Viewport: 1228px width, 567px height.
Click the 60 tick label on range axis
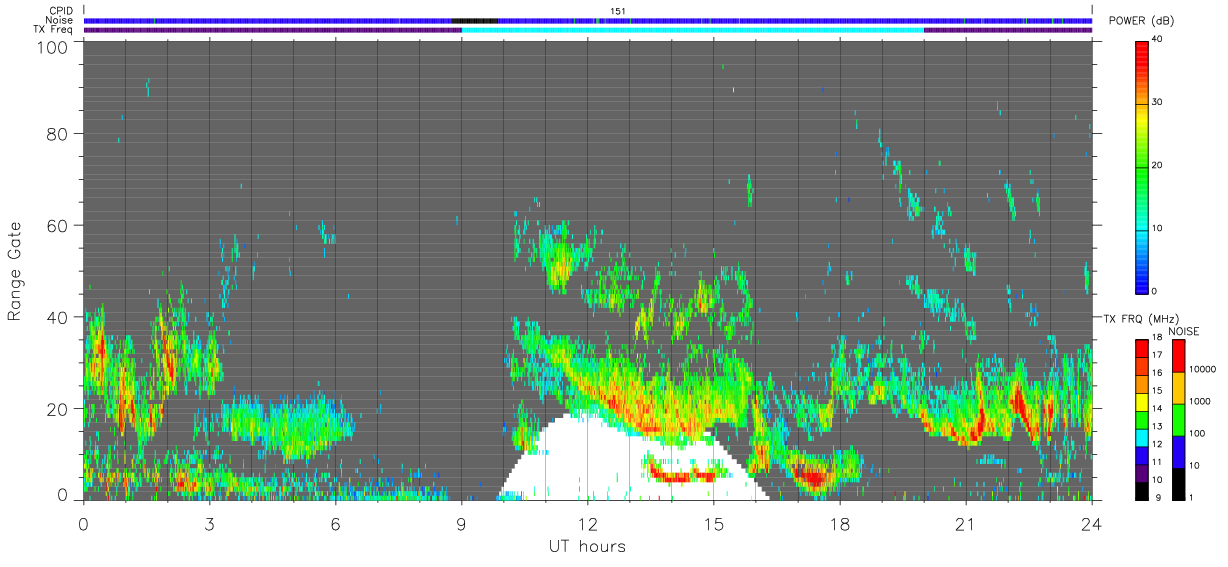pos(57,225)
